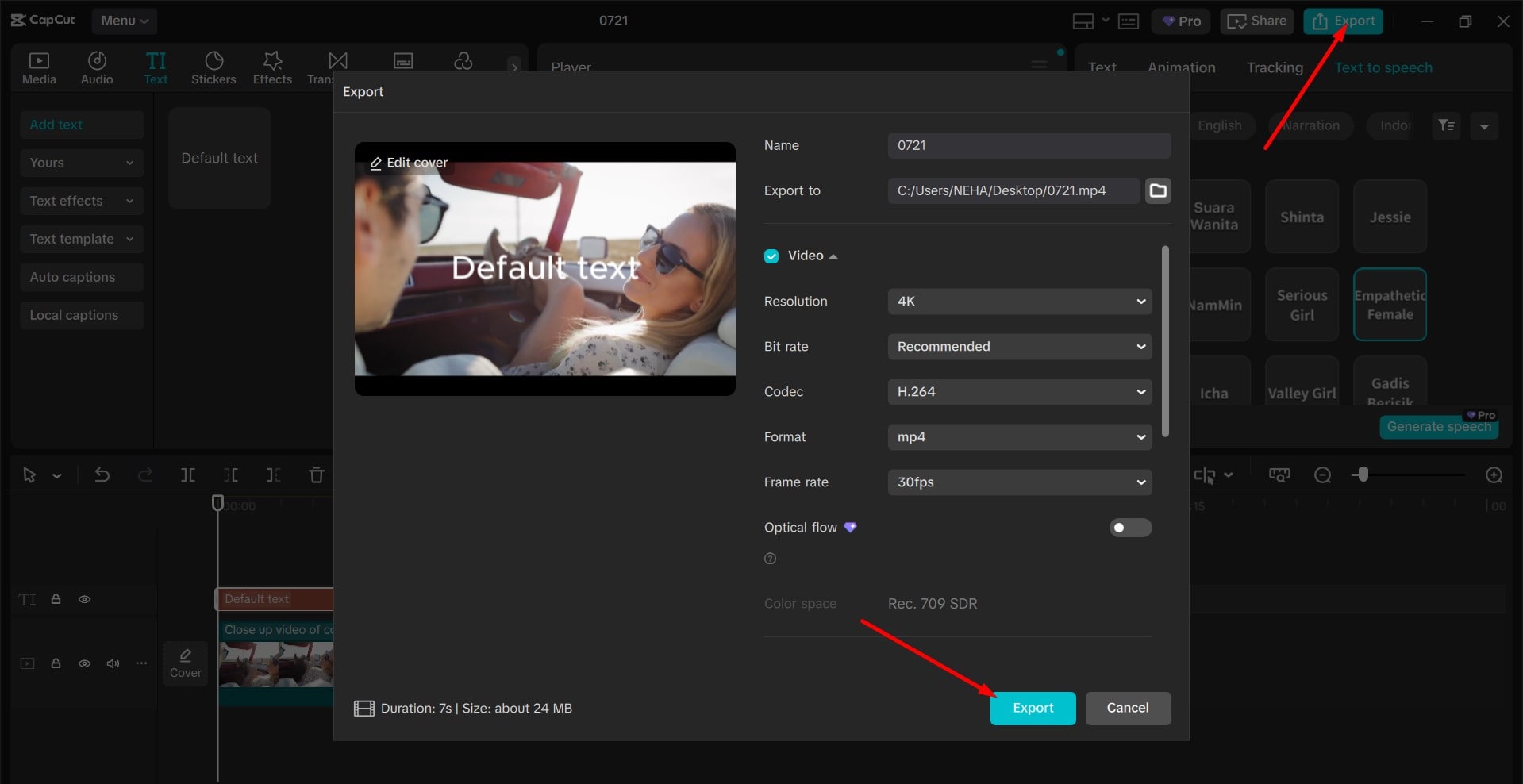Click the folder icon to browse export location
This screenshot has width=1523, height=784.
1158,190
